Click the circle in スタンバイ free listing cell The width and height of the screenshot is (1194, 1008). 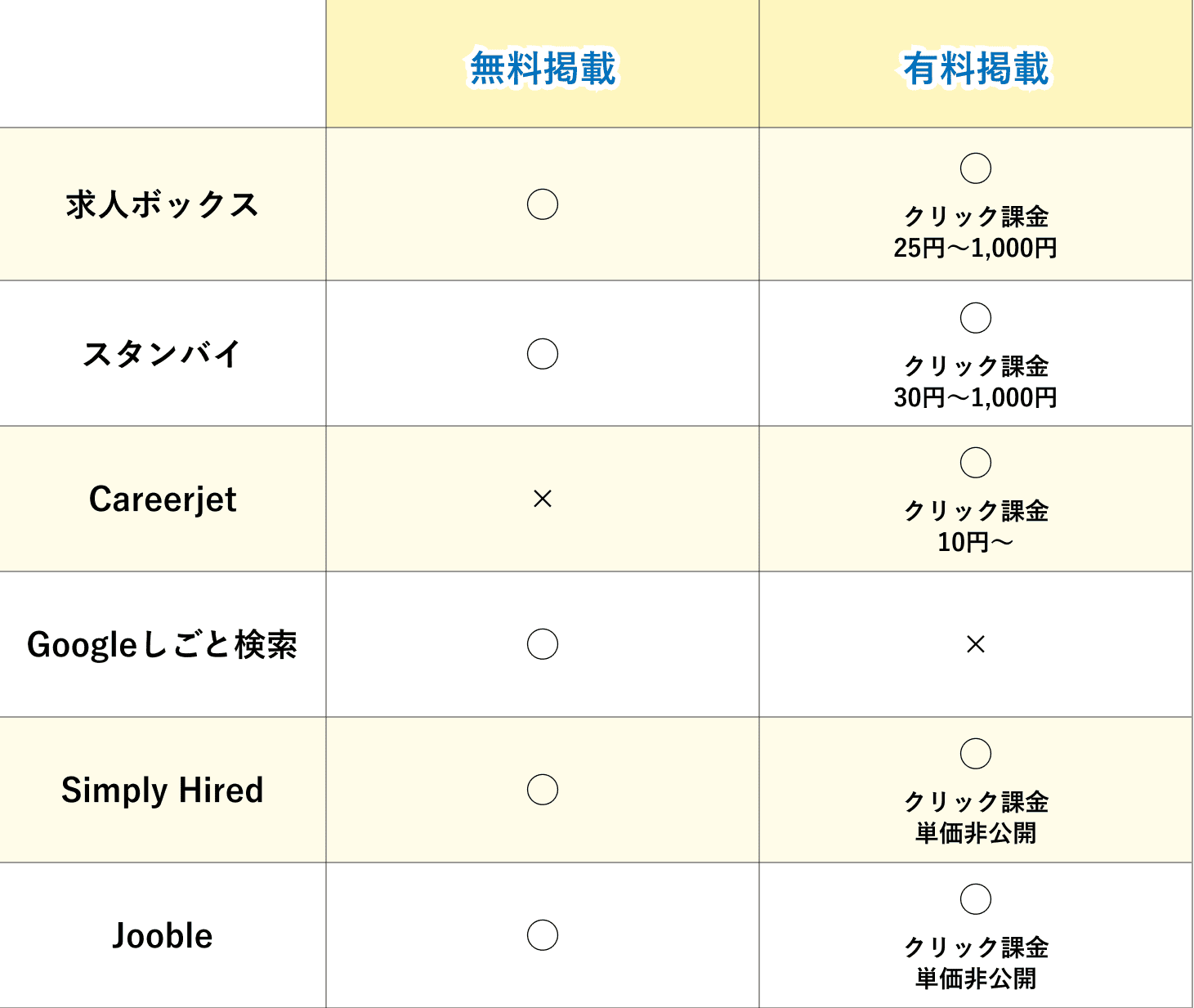pos(543,354)
